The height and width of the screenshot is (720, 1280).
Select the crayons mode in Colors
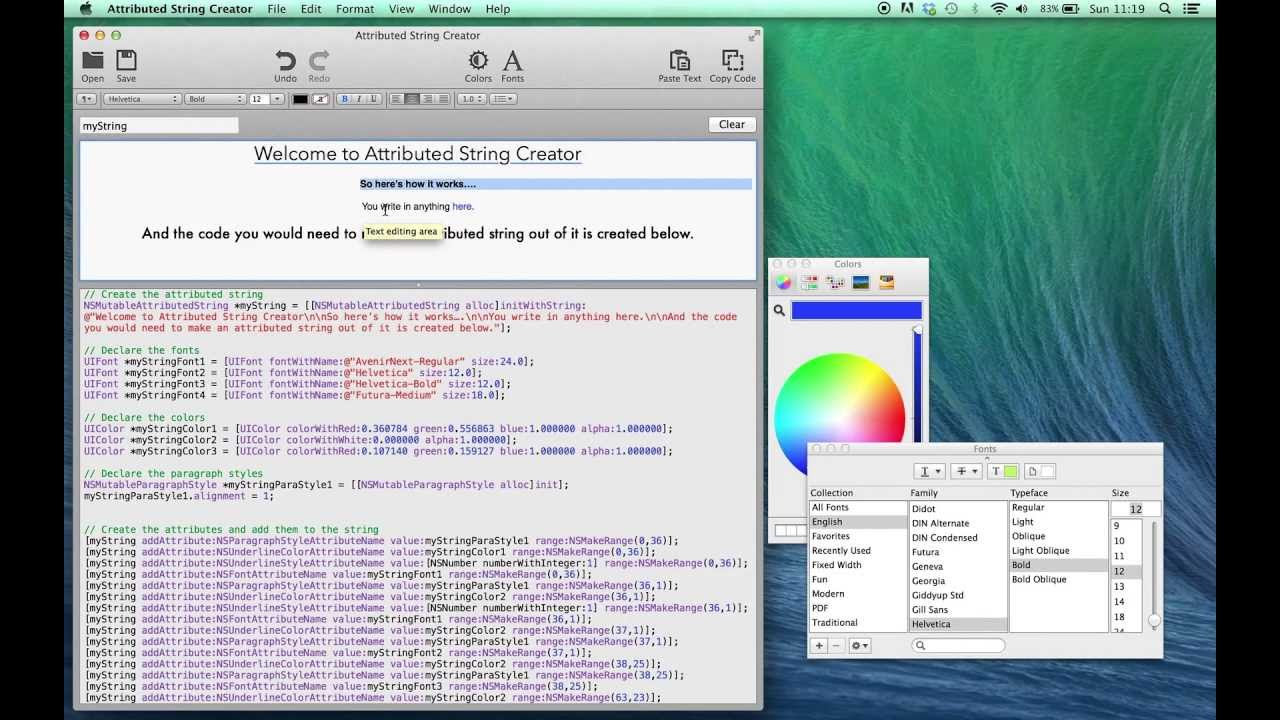886,283
